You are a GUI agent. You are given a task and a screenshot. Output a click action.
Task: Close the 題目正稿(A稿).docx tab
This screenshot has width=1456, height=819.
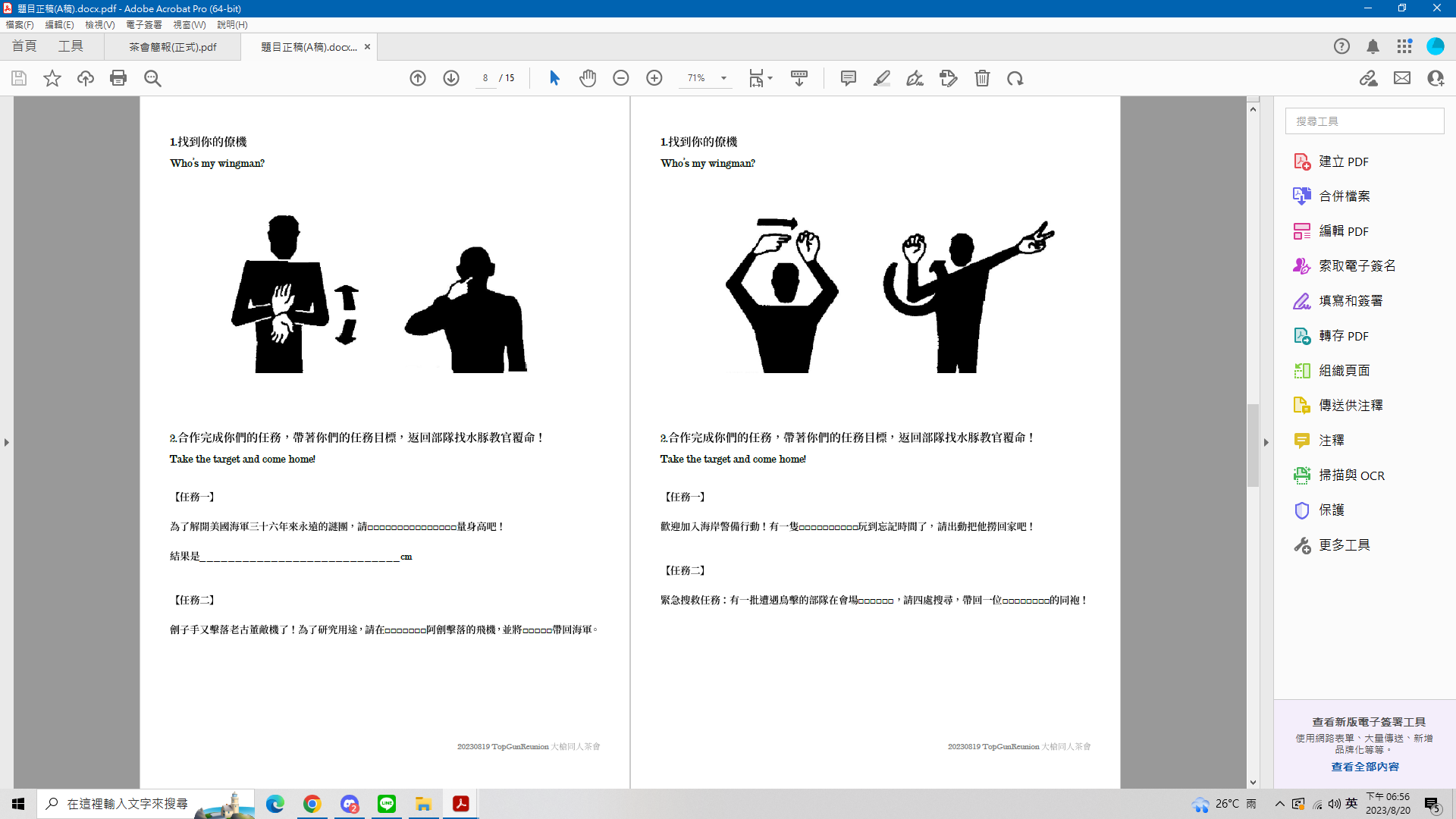click(x=367, y=47)
